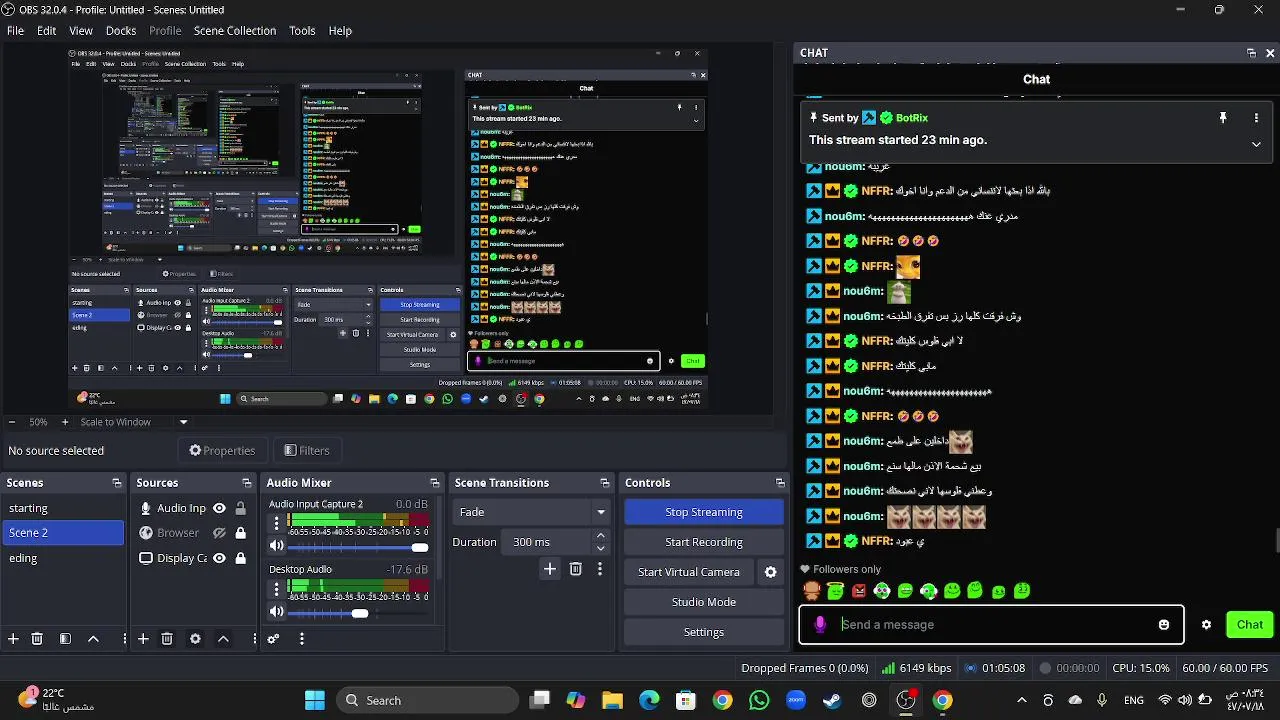Click the purple microphone icon in chat box
1280x720 pixels.
point(820,624)
